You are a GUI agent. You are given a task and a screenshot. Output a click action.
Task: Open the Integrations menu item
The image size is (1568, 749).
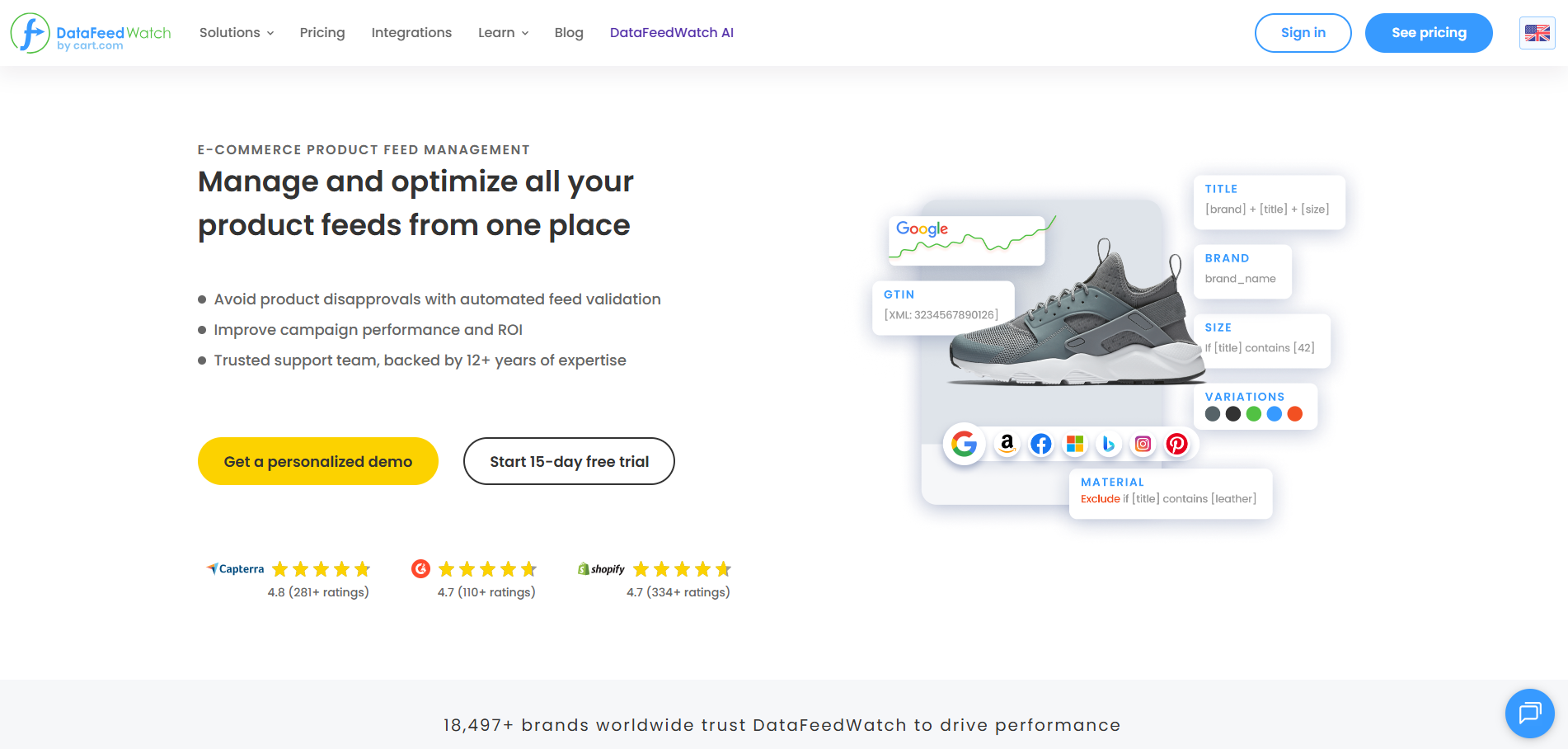coord(411,33)
